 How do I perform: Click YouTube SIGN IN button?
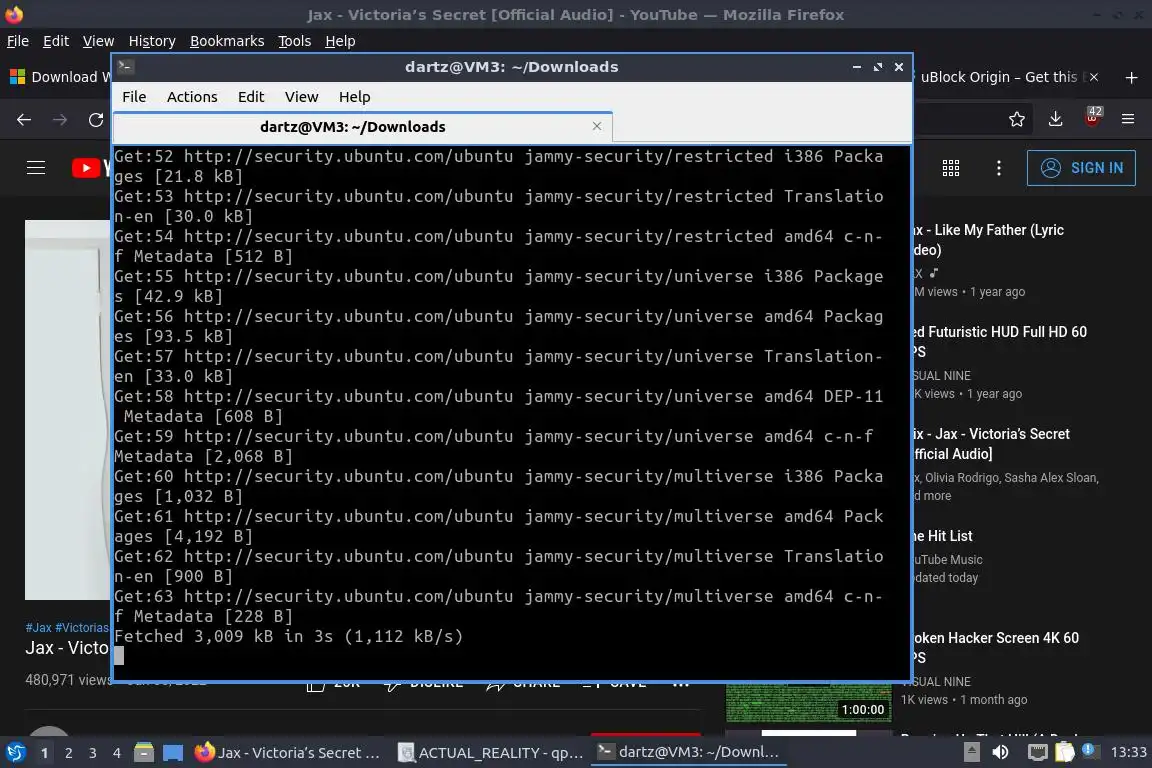(x=1081, y=168)
